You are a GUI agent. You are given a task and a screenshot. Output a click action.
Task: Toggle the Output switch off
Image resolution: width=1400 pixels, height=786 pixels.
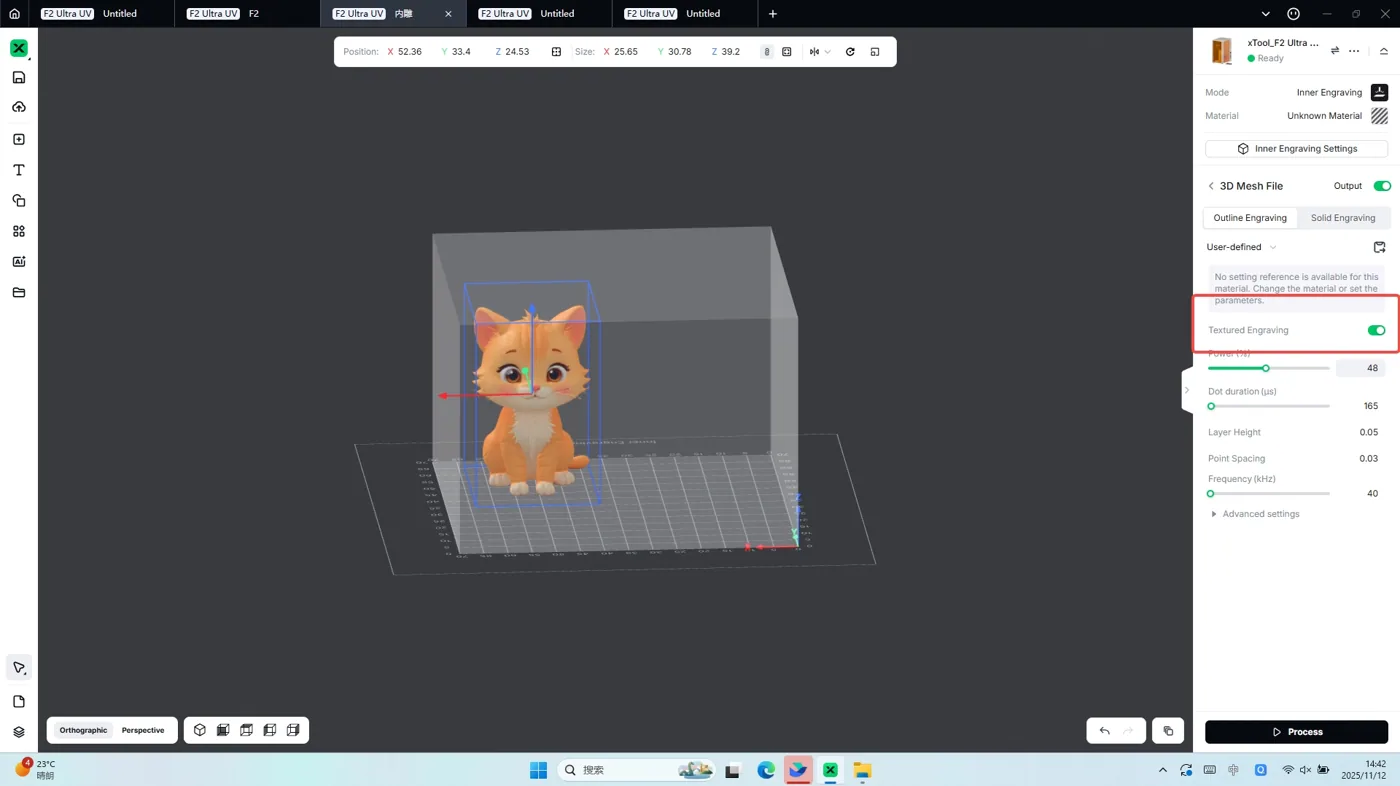point(1382,186)
